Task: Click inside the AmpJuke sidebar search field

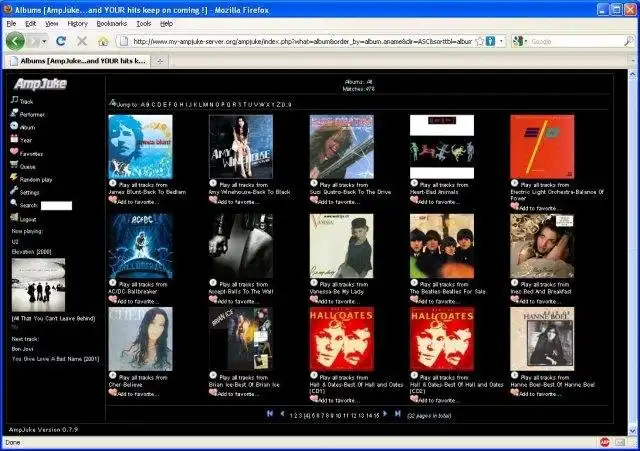Action: coord(56,205)
